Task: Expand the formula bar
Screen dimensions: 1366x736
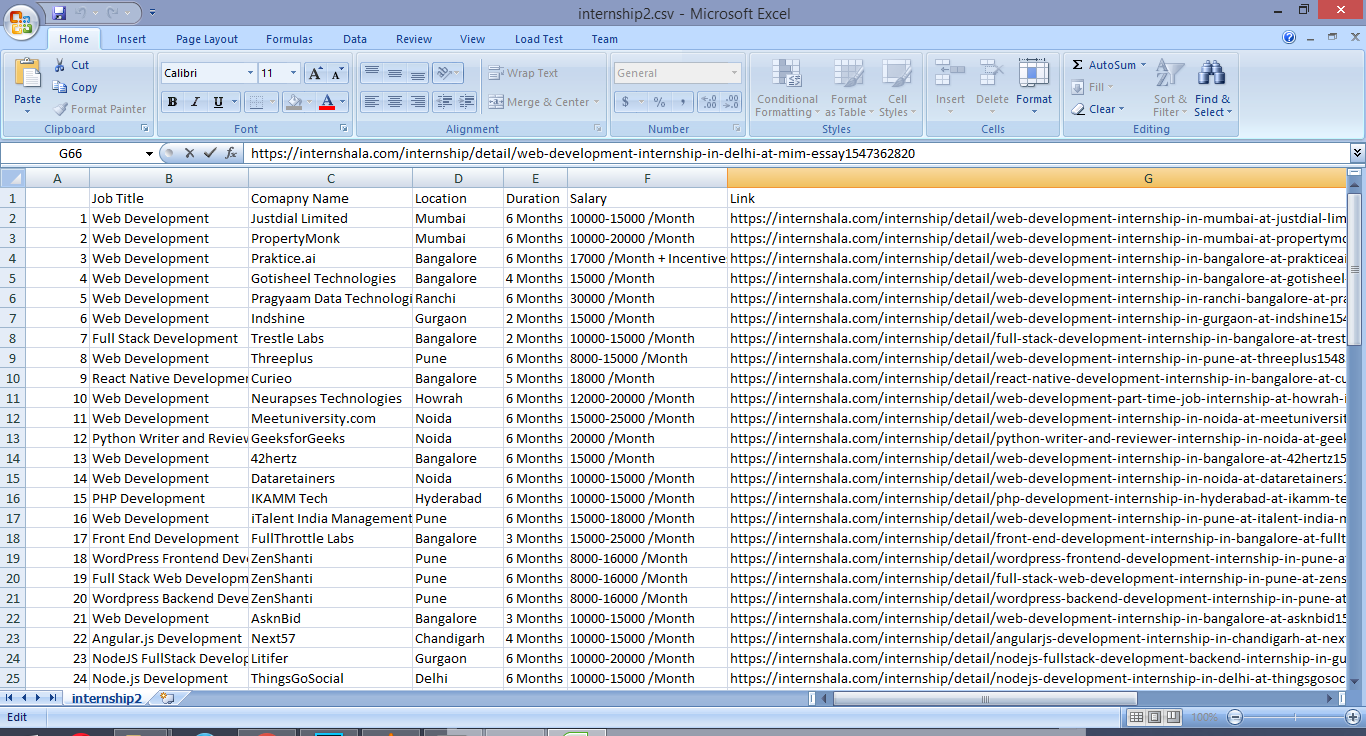Action: pos(1357,153)
